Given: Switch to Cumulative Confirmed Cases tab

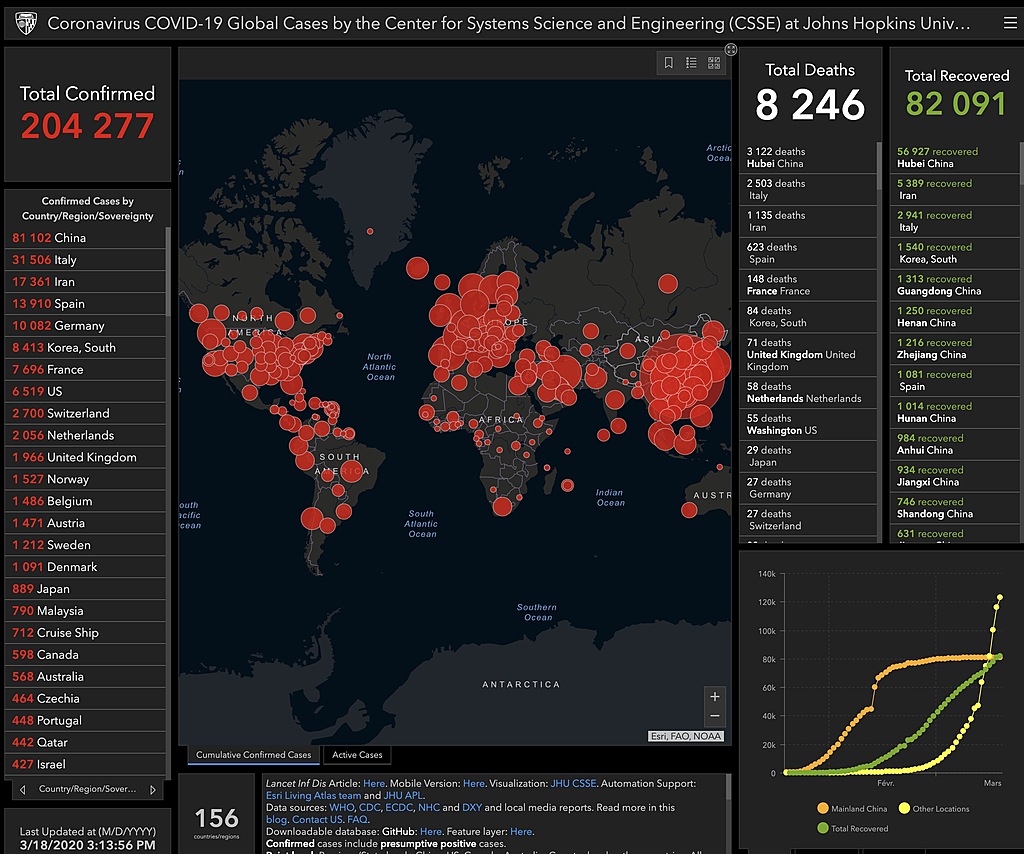Looking at the screenshot, I should click(253, 755).
